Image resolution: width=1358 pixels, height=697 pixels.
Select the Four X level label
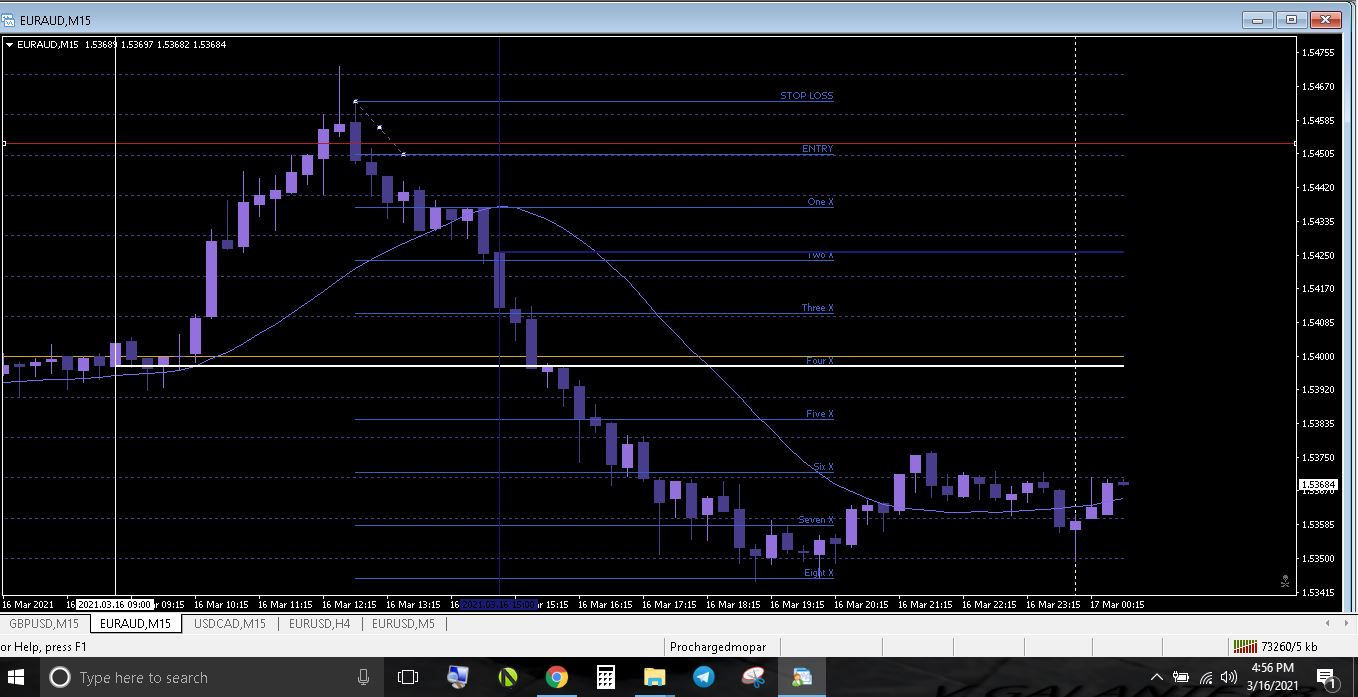click(820, 360)
